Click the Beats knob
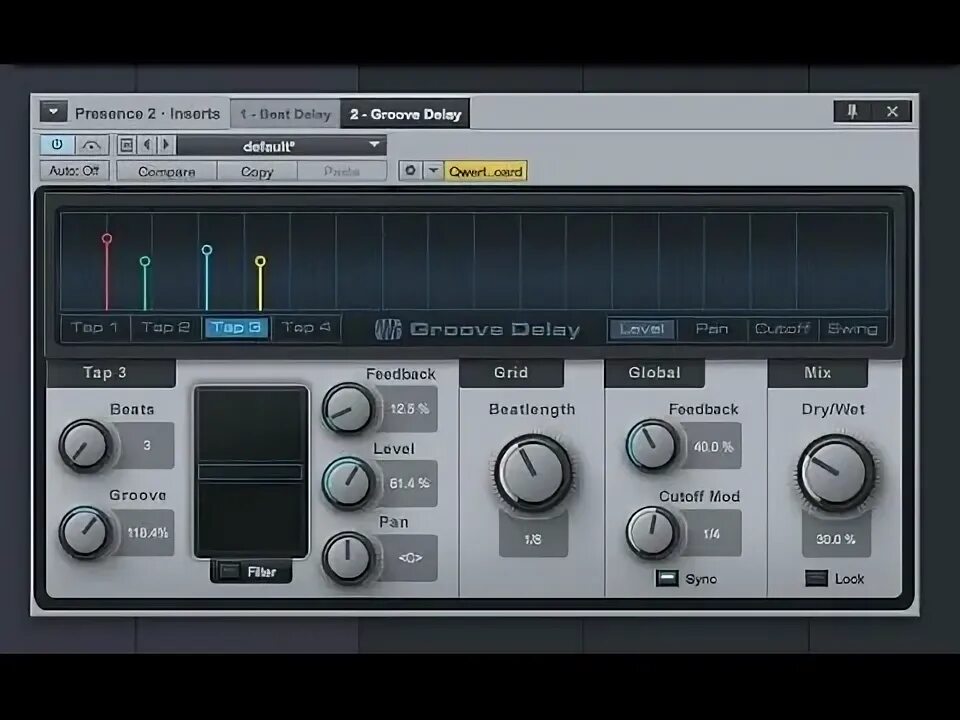Screen dimensions: 960x720 pos(86,445)
